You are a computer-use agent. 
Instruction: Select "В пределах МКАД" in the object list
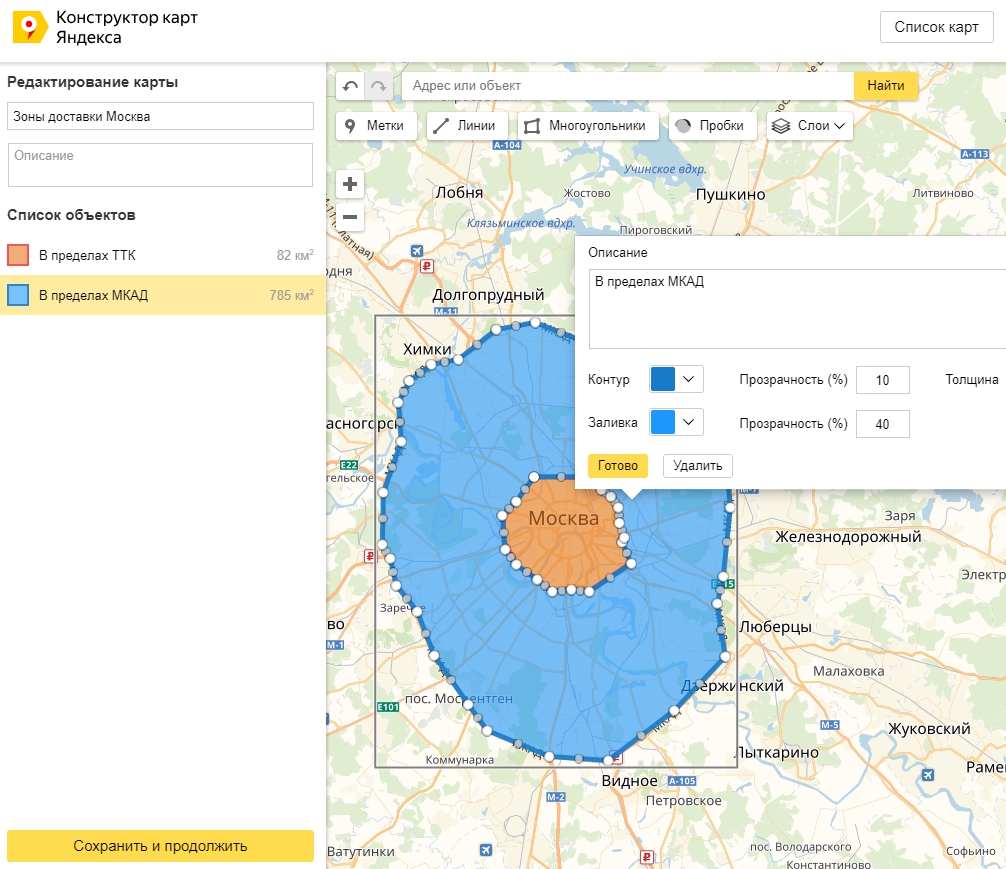coord(93,295)
